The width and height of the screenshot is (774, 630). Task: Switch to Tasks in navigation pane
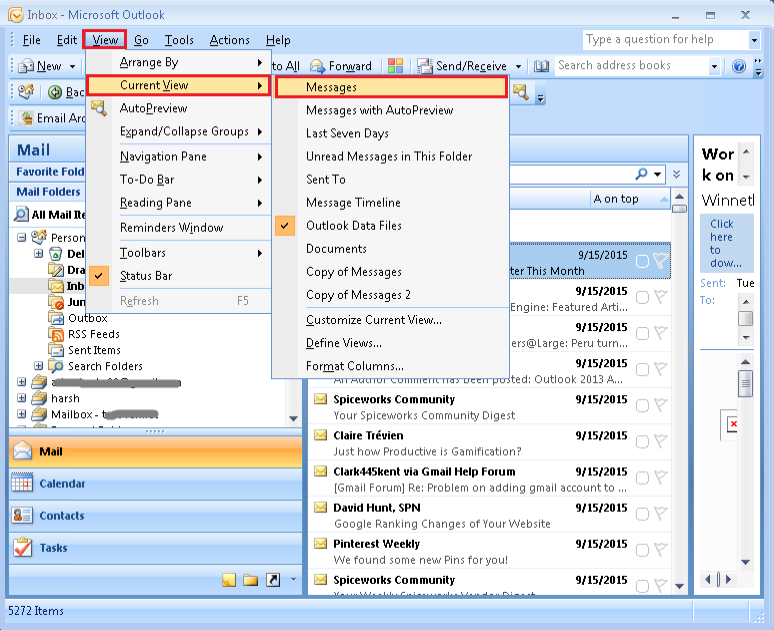click(155, 548)
